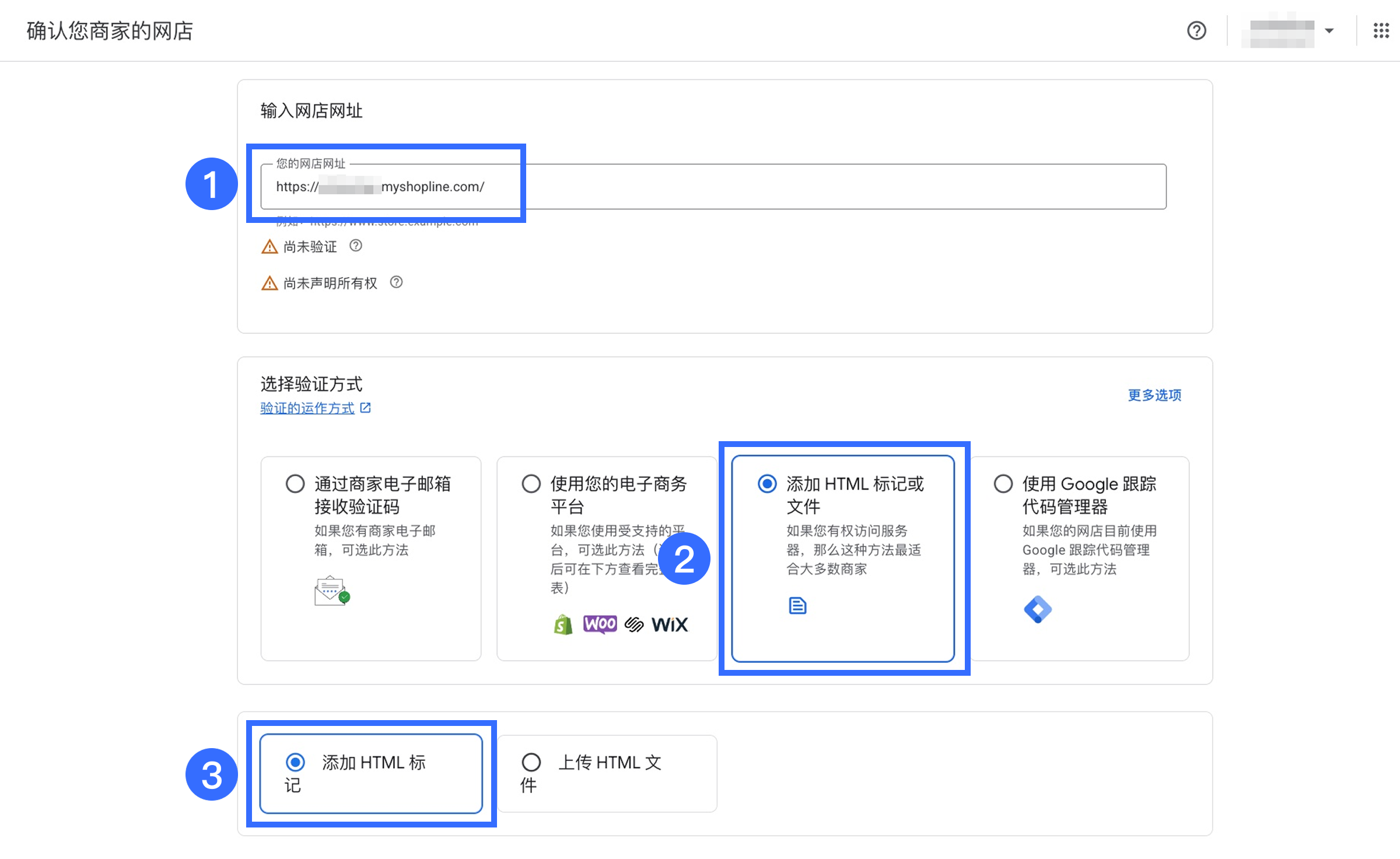Click the email envelope verification icon
The image size is (1400, 859).
click(331, 591)
